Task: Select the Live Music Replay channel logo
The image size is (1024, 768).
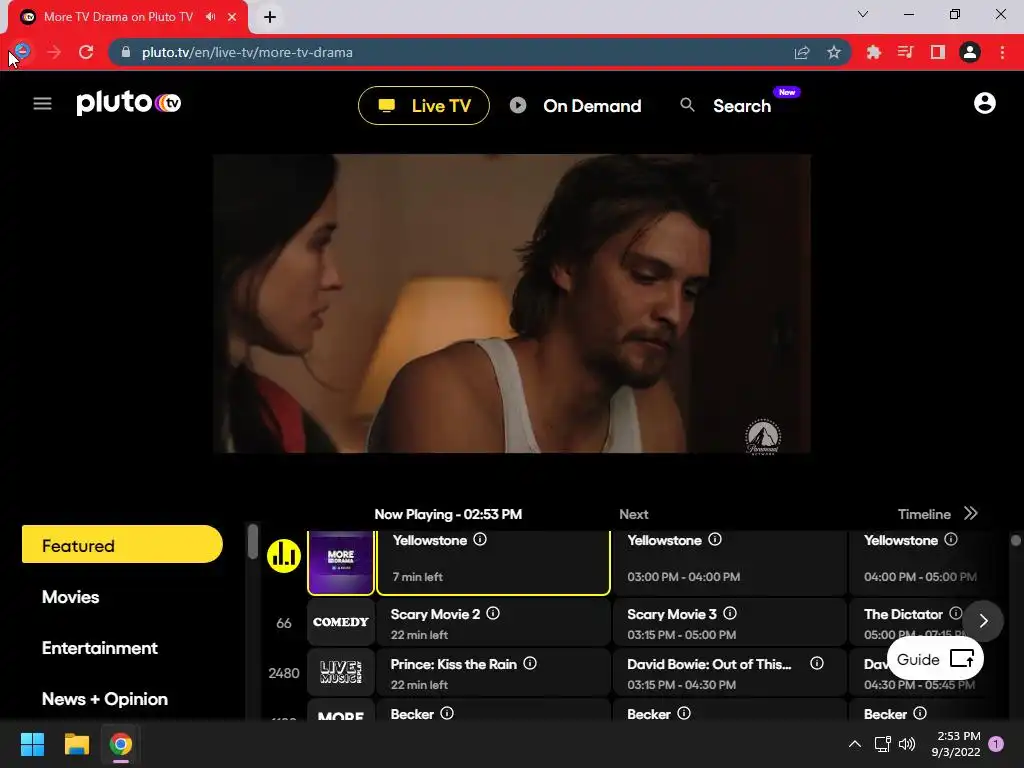Action: (x=341, y=672)
